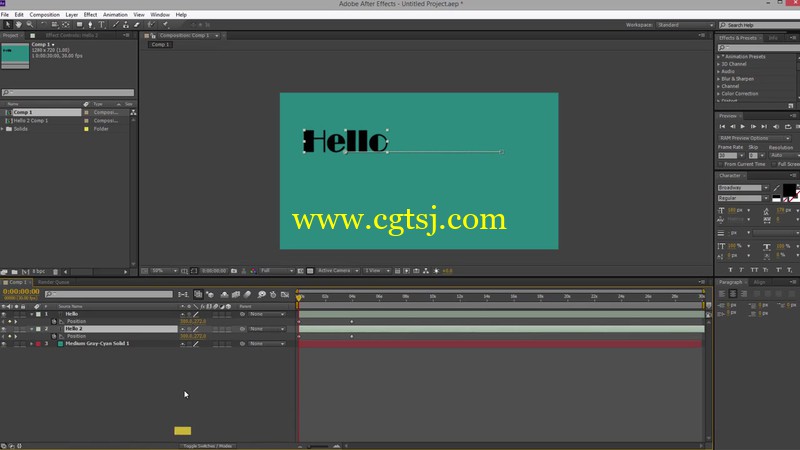Select the Unified Camera tool
The image size is (800, 450).
(54, 24)
